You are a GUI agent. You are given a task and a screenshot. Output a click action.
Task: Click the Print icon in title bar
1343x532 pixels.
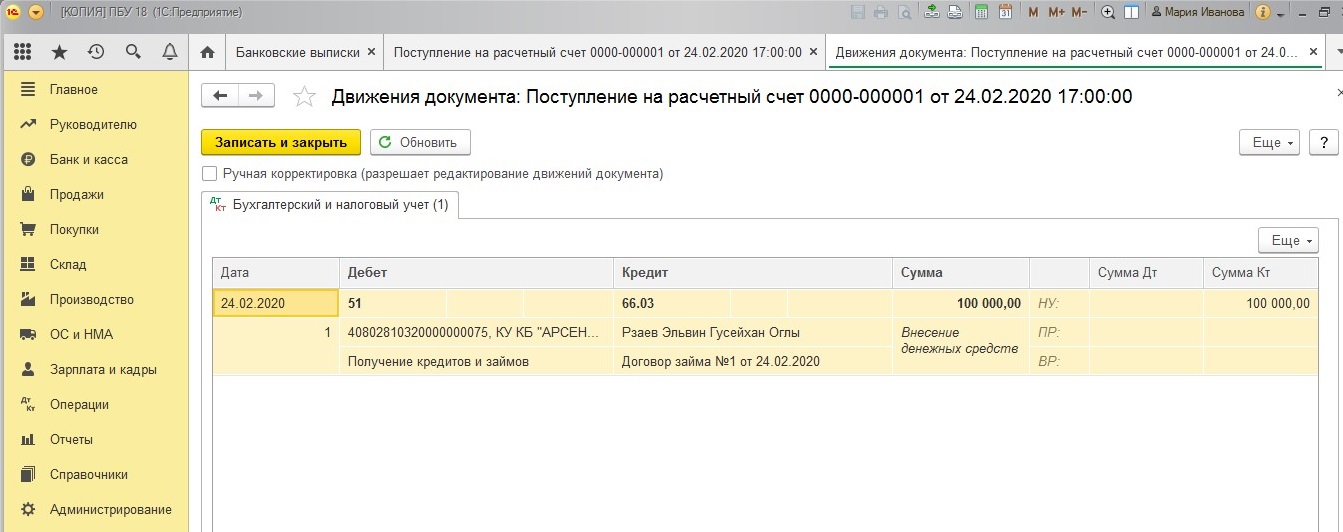pyautogui.click(x=881, y=12)
